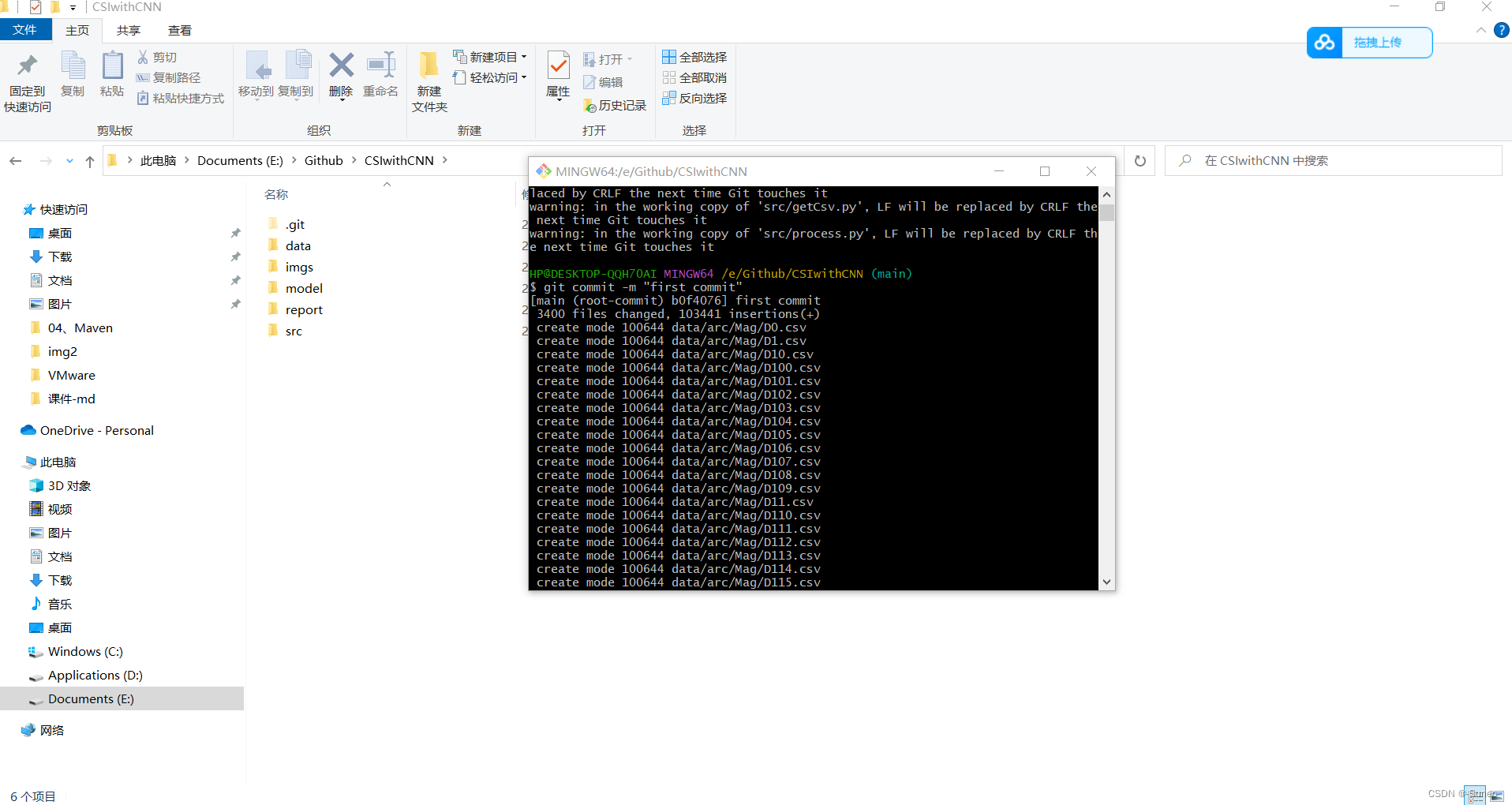This screenshot has width=1512, height=805.
Task: Collapse the ribbon with the chevron
Action: pos(1480,30)
